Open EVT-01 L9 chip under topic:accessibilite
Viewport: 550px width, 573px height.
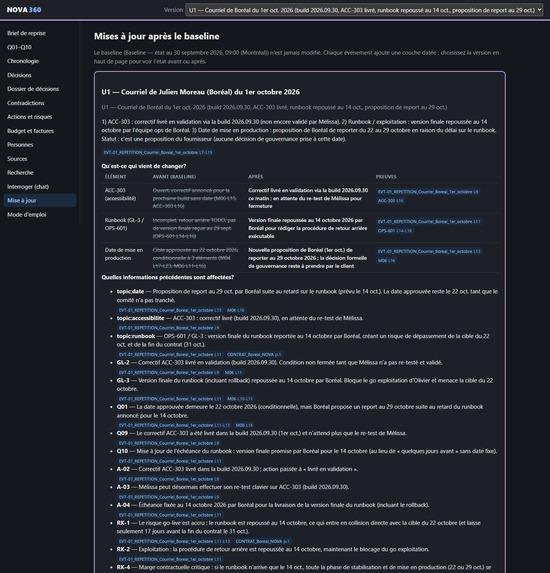coord(168,328)
